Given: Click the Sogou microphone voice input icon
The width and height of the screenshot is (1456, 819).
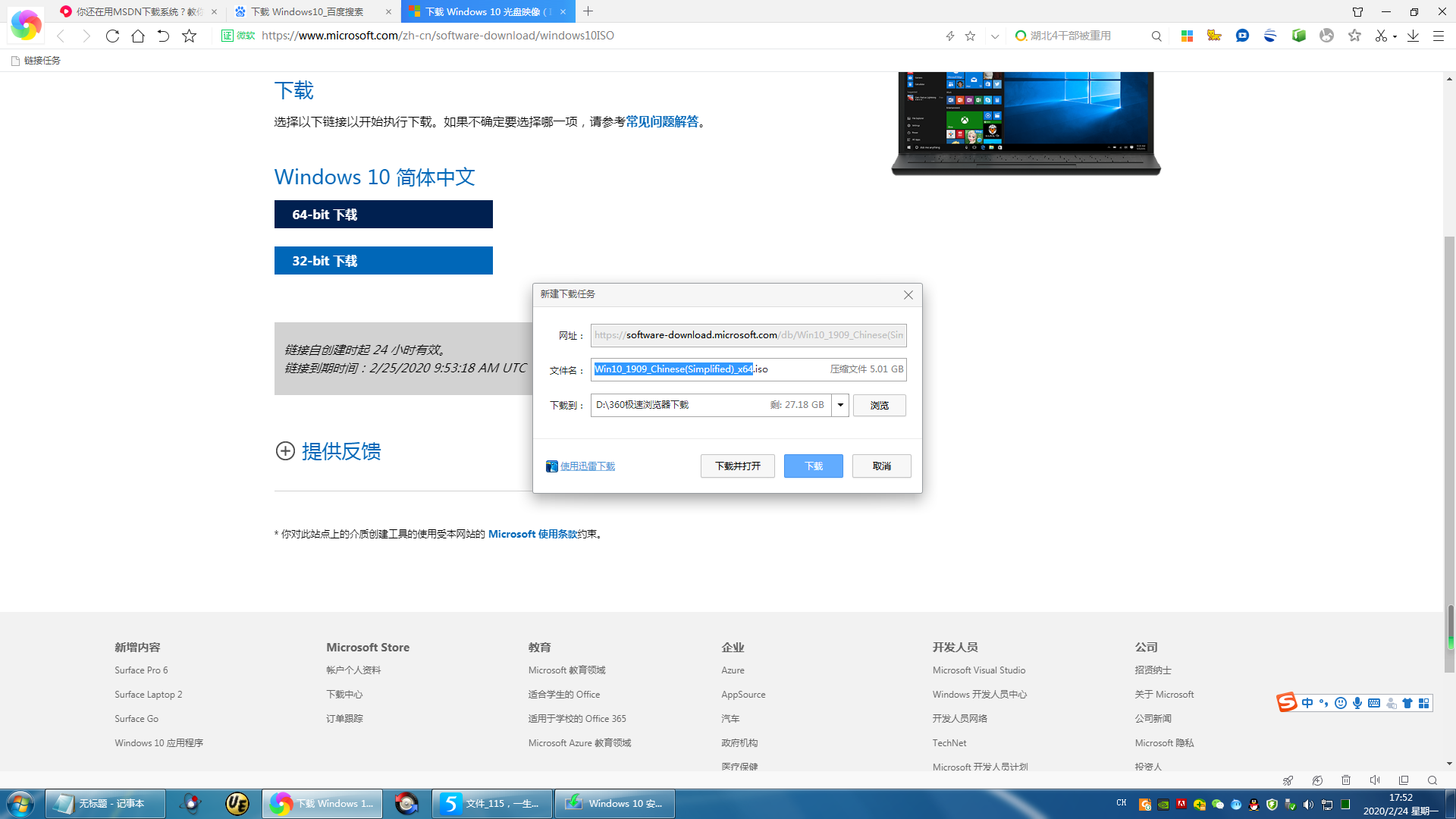Looking at the screenshot, I should (1357, 703).
